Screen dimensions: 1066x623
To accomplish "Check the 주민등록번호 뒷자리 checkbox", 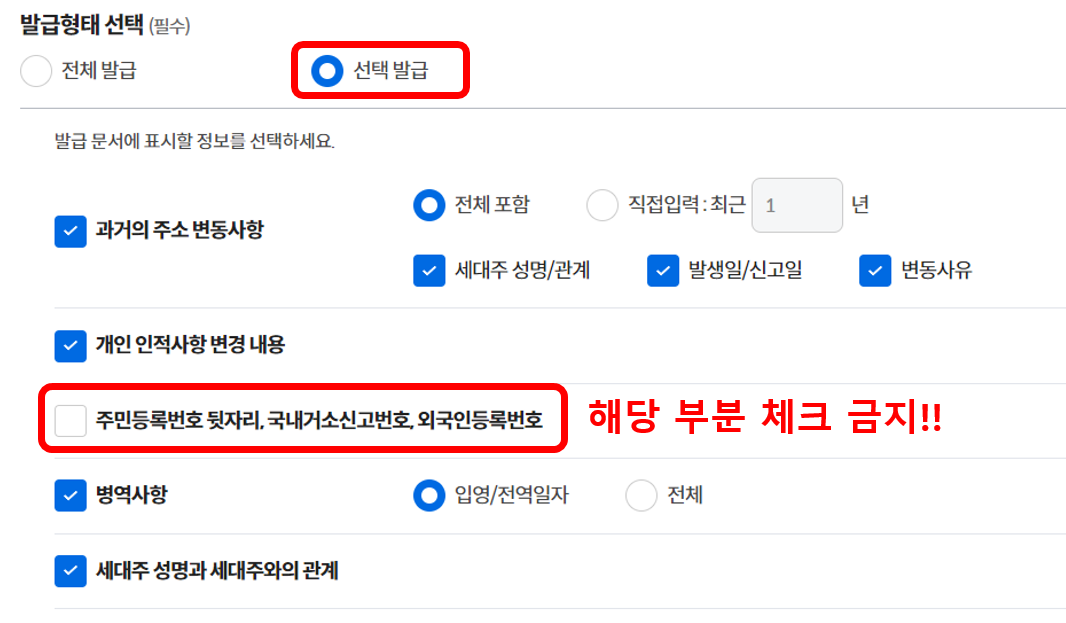I will (x=70, y=420).
